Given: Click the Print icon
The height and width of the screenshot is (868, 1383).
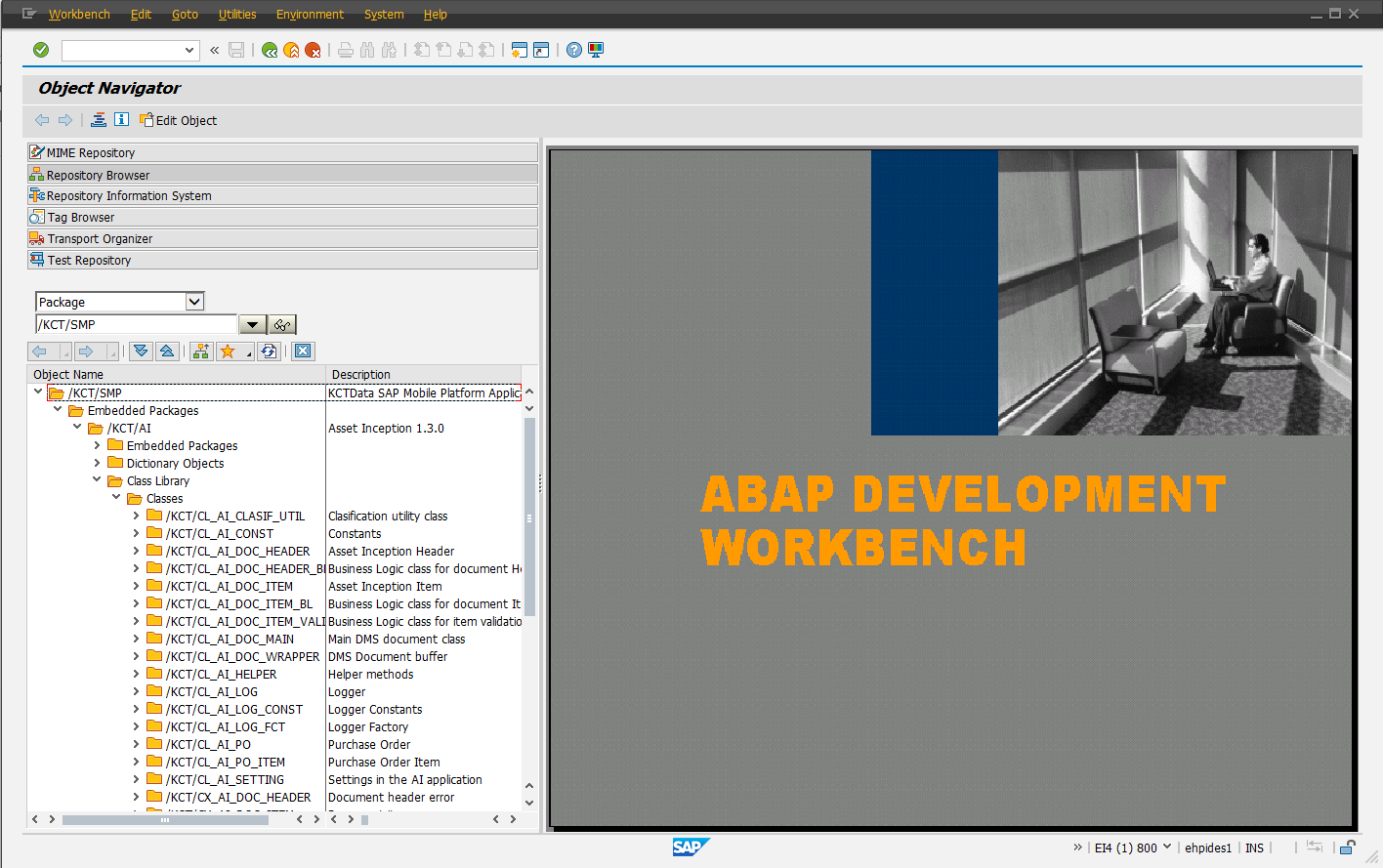Looking at the screenshot, I should pos(345,50).
